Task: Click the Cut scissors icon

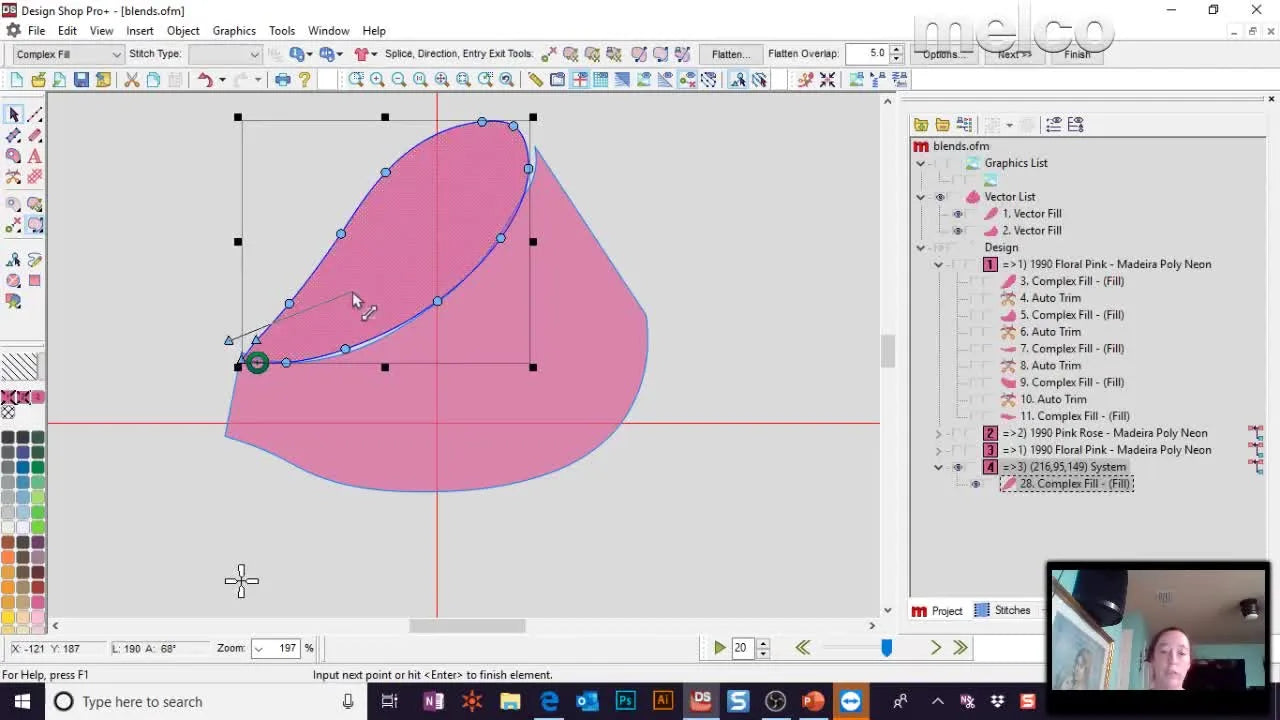Action: click(x=131, y=80)
